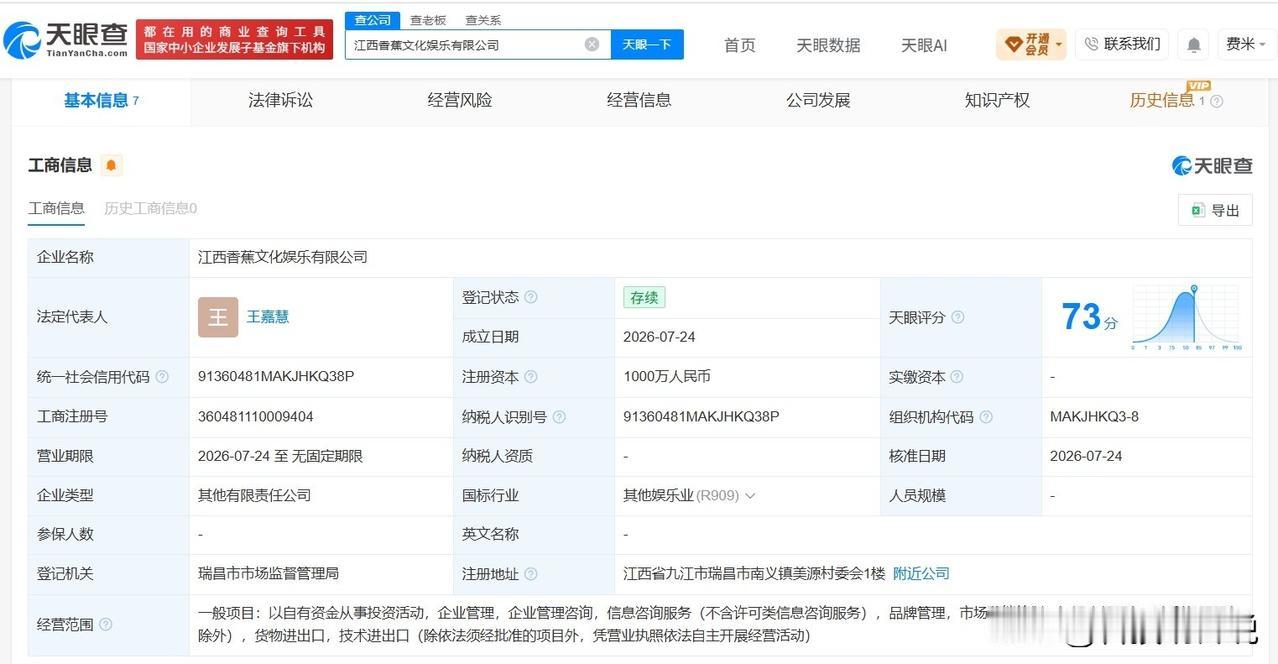Open the 知识产权 tab

click(x=997, y=100)
